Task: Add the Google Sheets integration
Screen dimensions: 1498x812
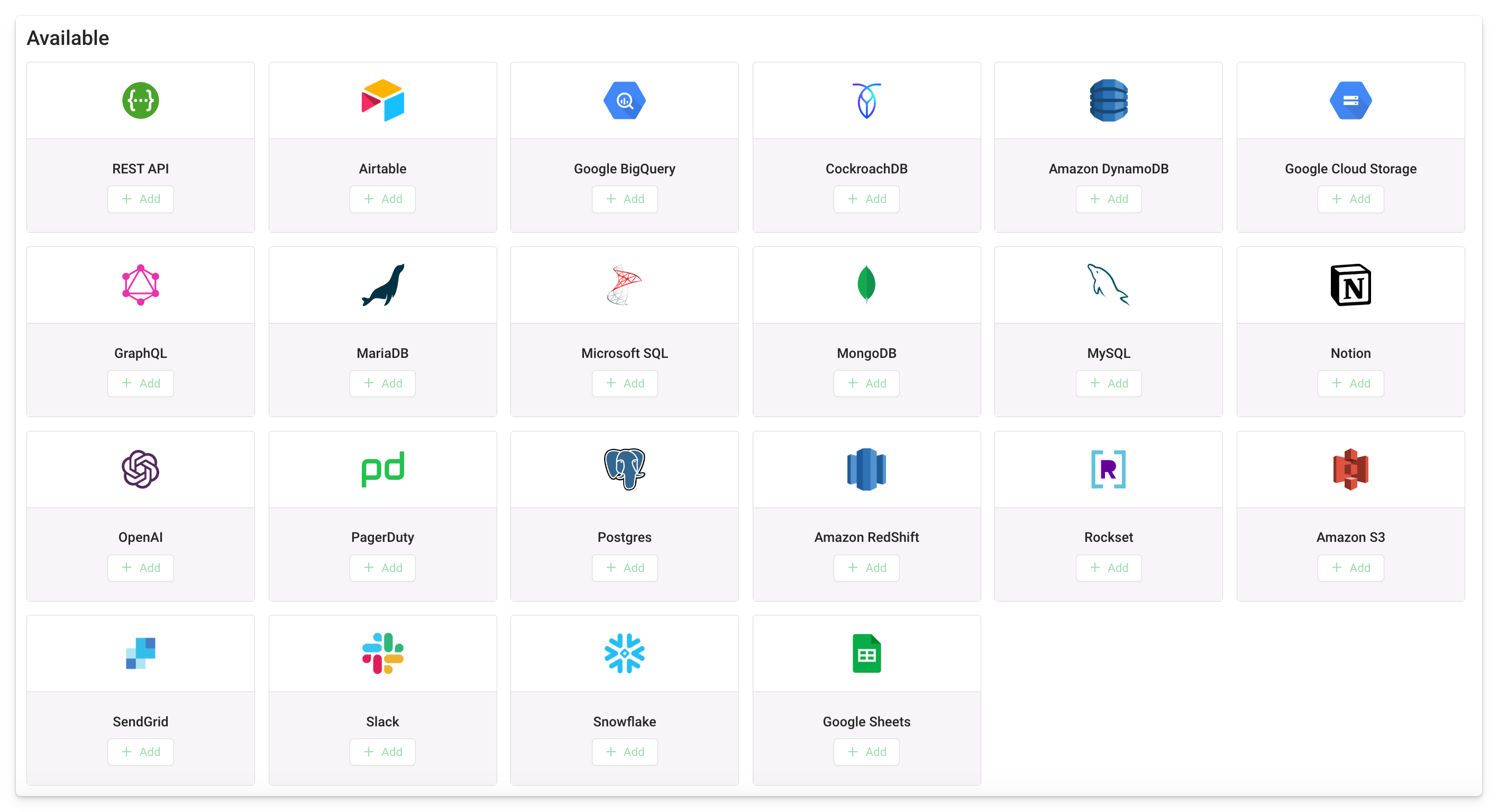Action: click(x=866, y=751)
